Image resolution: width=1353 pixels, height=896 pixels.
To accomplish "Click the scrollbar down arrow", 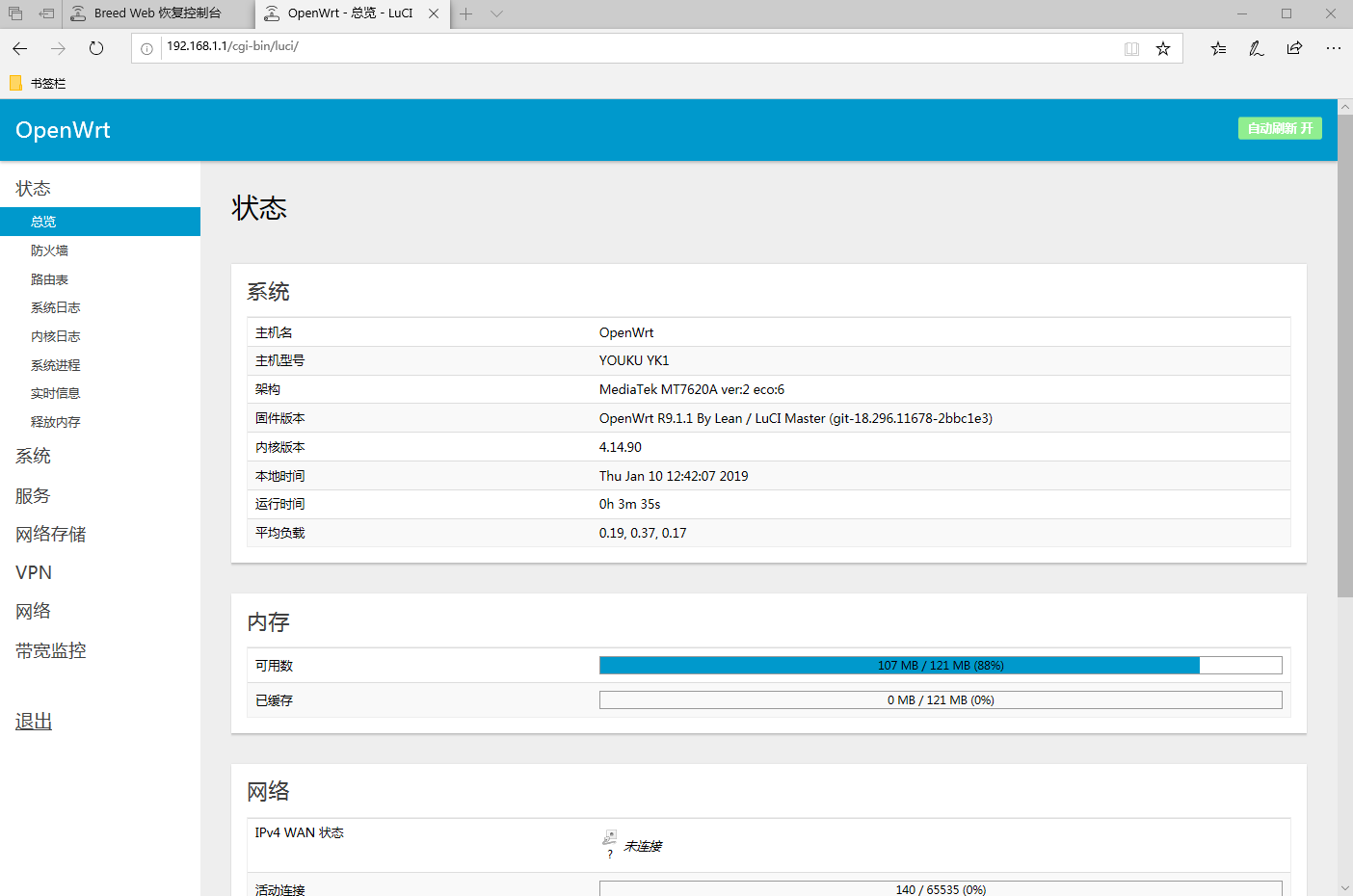I will coord(1345,887).
